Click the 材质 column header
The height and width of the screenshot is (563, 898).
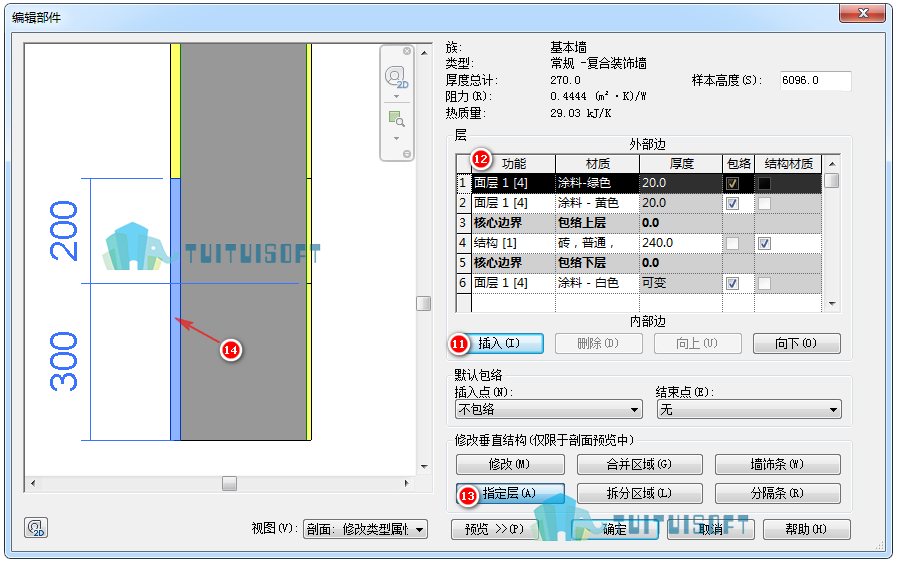[597, 164]
